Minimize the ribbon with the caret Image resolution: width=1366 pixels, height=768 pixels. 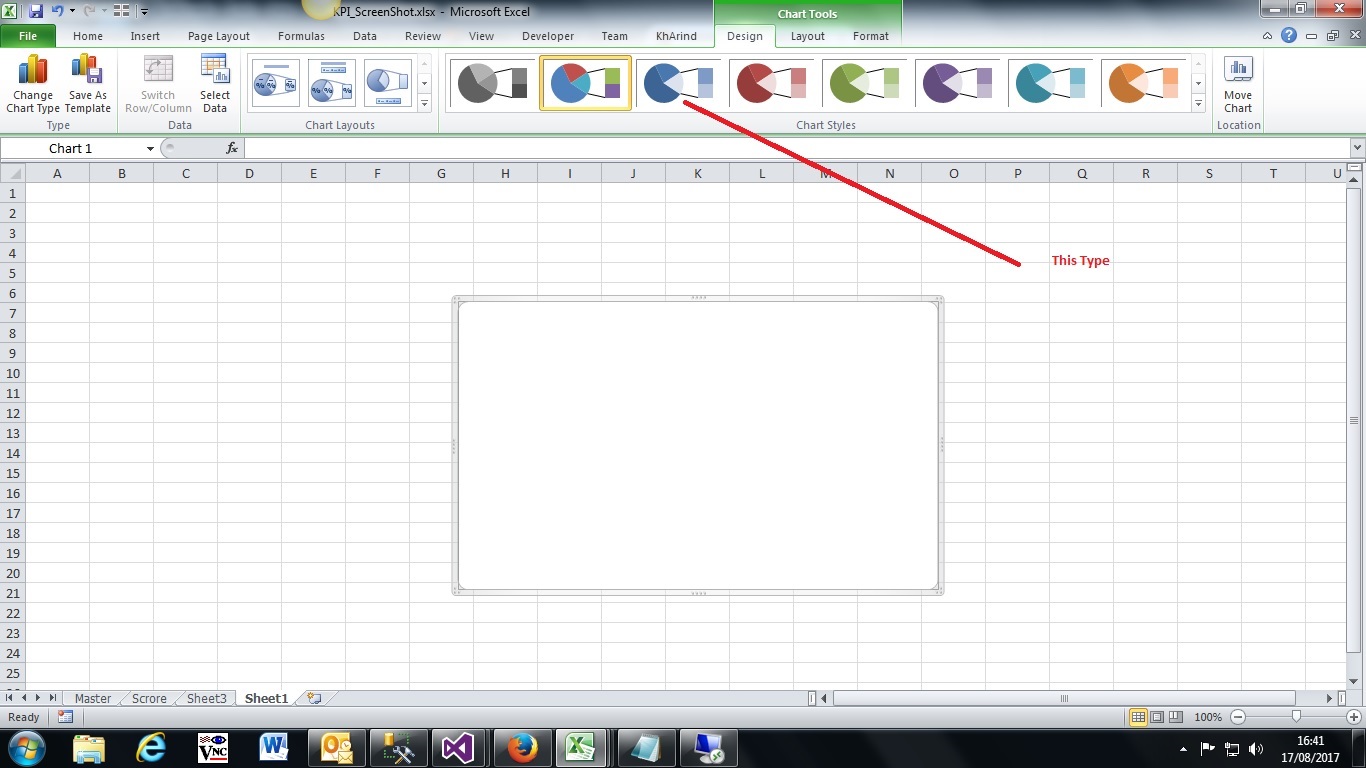tap(1268, 36)
